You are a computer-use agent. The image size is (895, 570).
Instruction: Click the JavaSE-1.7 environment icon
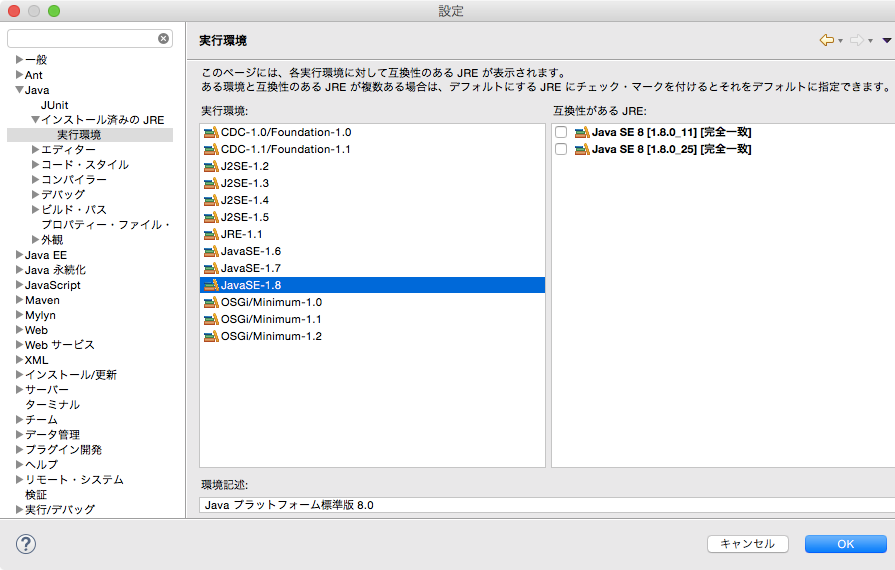211,268
